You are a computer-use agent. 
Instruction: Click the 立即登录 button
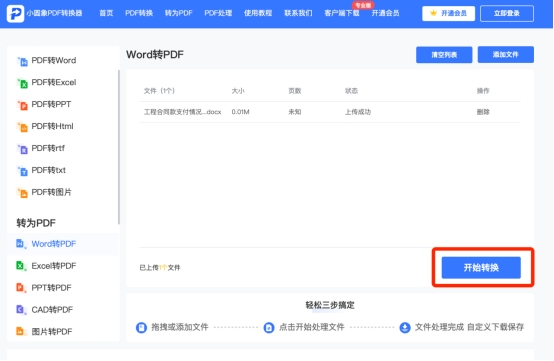click(507, 13)
